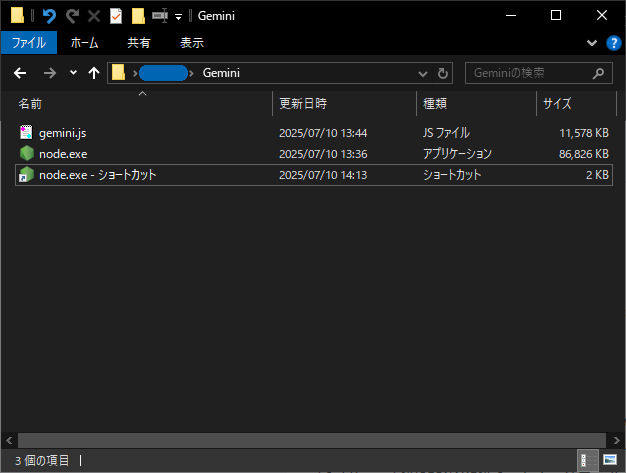The image size is (626, 473).
Task: Click the Rename icon in quick access toolbar
Action: pyautogui.click(x=160, y=16)
